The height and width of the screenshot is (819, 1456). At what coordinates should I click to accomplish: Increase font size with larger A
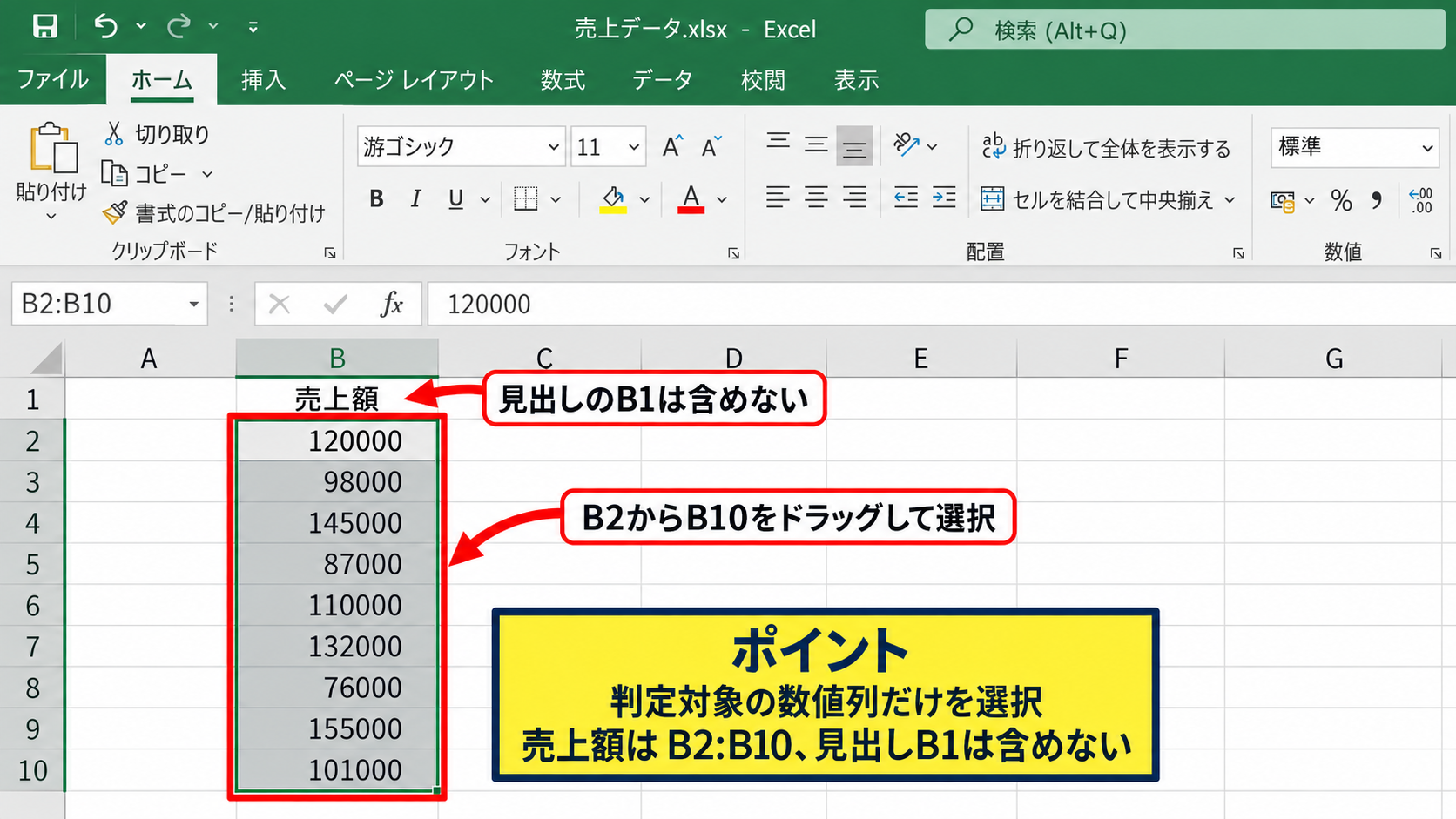(x=671, y=146)
